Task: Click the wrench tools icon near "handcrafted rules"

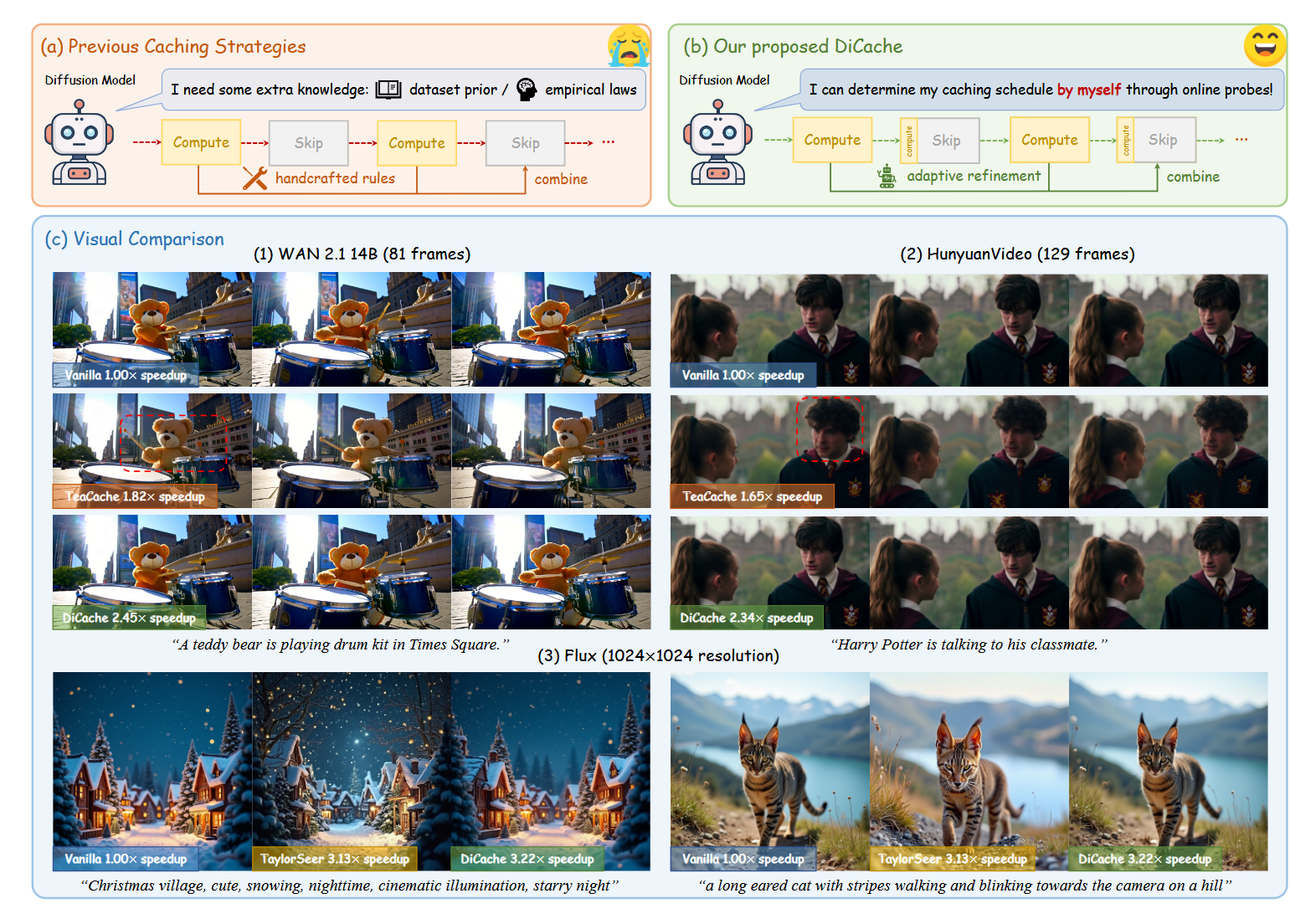Action: click(x=255, y=177)
